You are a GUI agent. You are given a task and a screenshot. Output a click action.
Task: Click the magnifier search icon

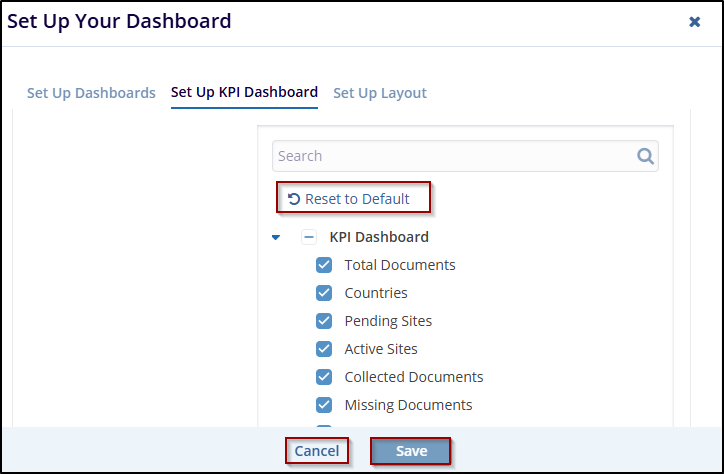click(x=645, y=156)
